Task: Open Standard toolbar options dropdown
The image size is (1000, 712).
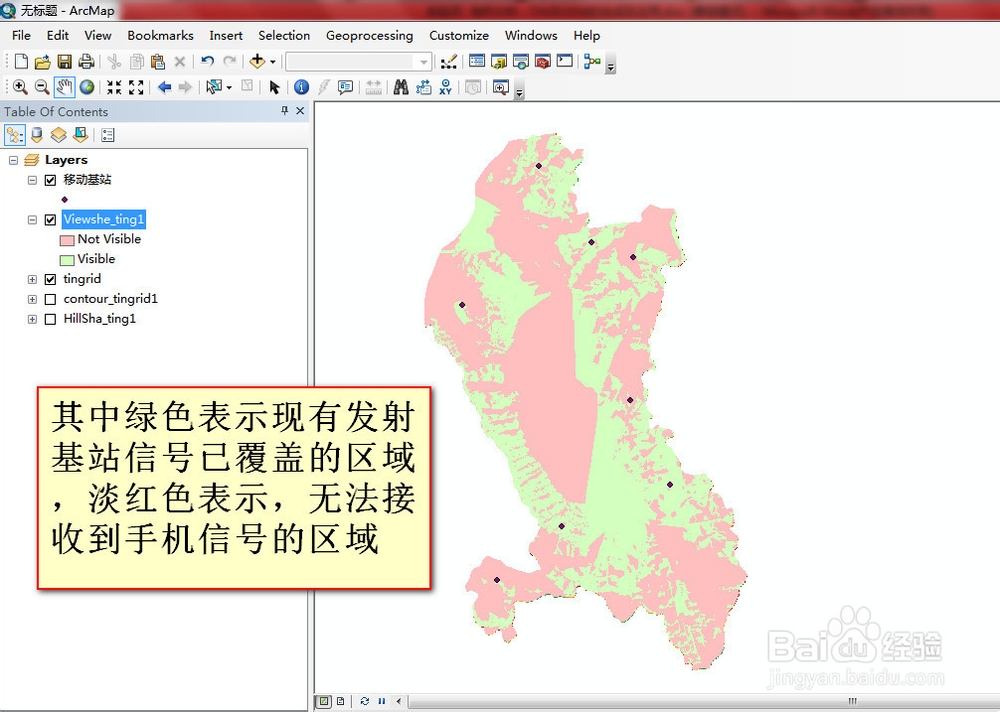Action: (x=610, y=66)
